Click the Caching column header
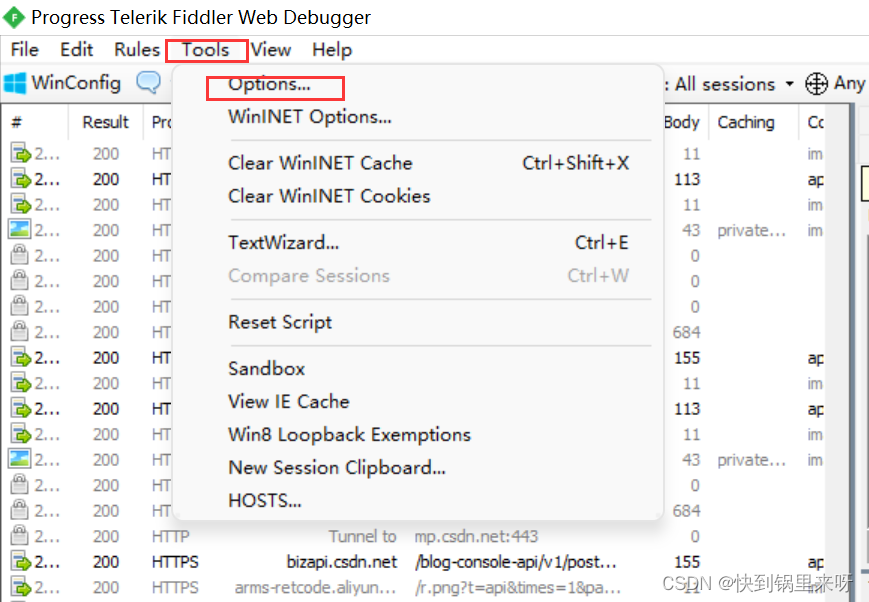The width and height of the screenshot is (869, 602). (745, 122)
